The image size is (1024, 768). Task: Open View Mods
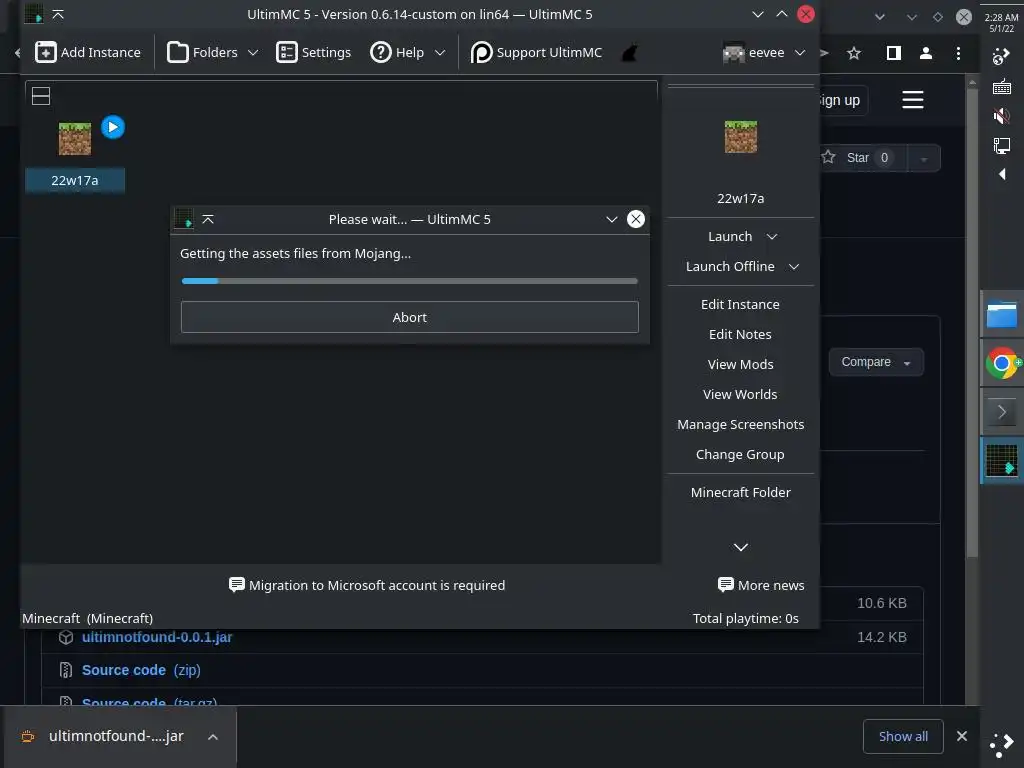741,364
